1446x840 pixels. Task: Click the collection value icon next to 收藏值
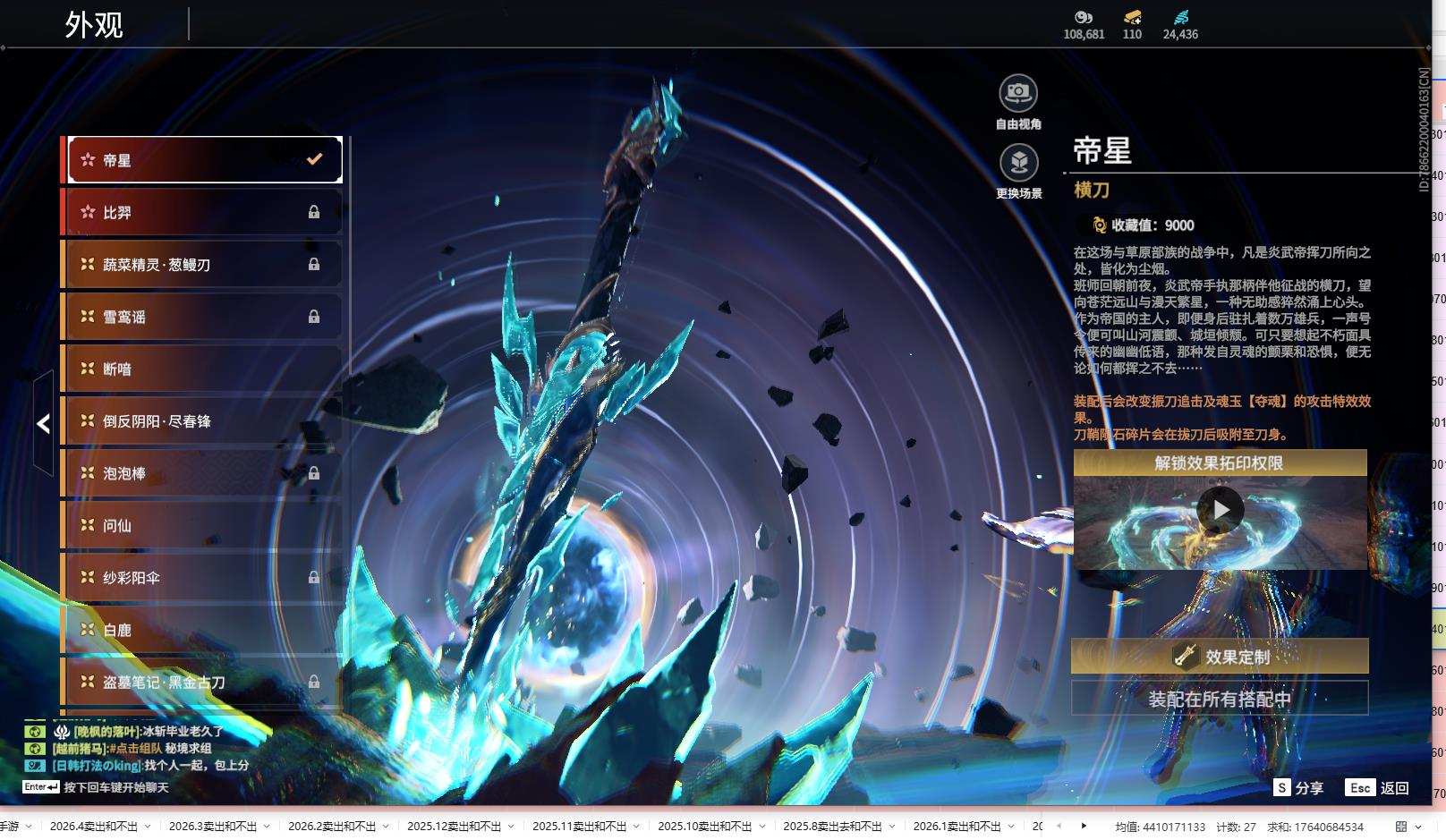(x=1099, y=225)
